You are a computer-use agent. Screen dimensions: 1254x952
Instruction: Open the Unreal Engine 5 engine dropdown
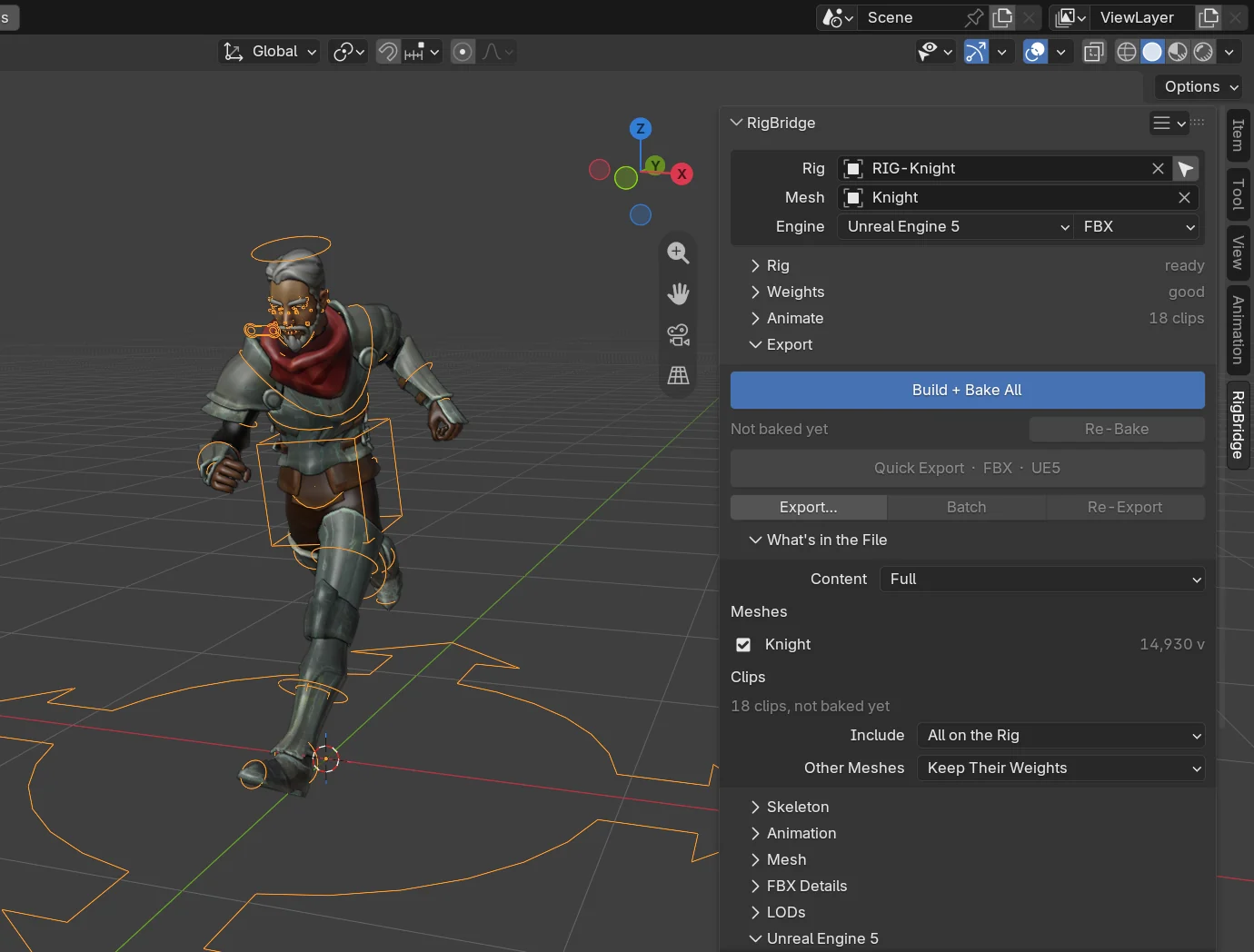point(957,227)
